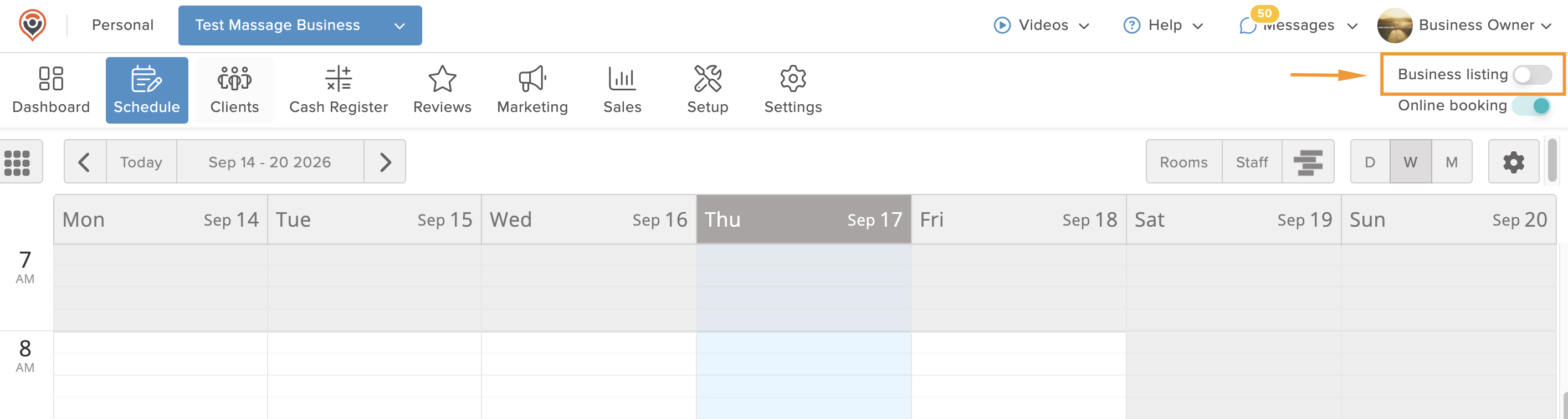This screenshot has width=1568, height=419.
Task: Open the Marketing megaphone icon
Action: (x=532, y=79)
